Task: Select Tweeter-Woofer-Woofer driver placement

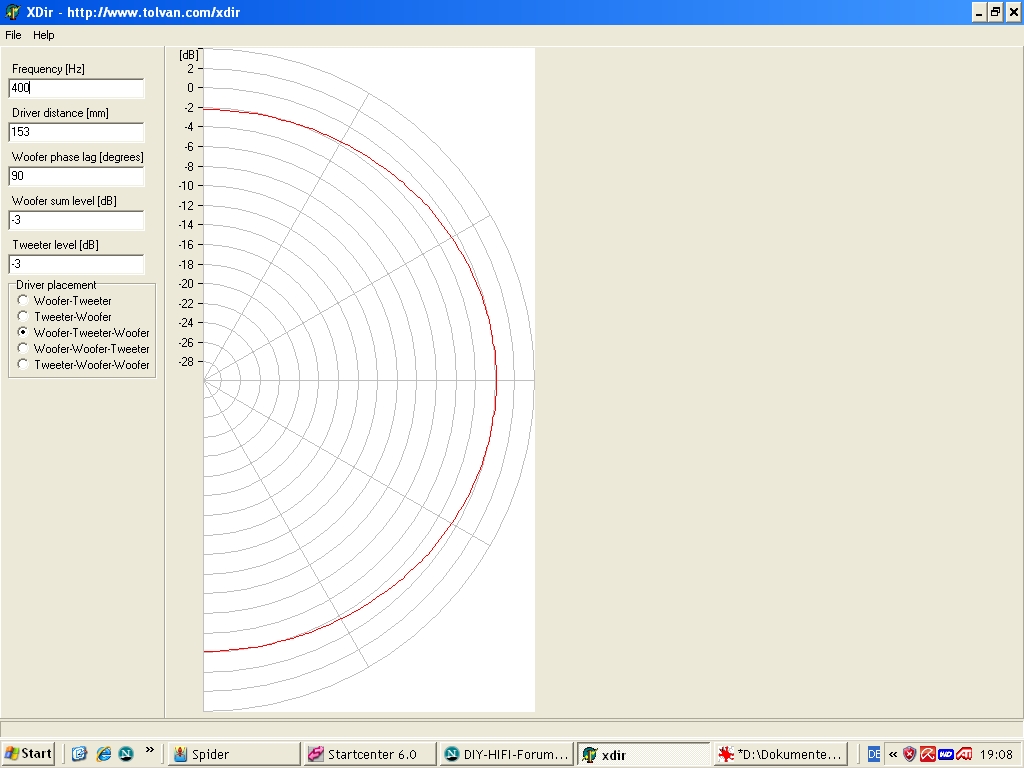Action: coord(24,365)
